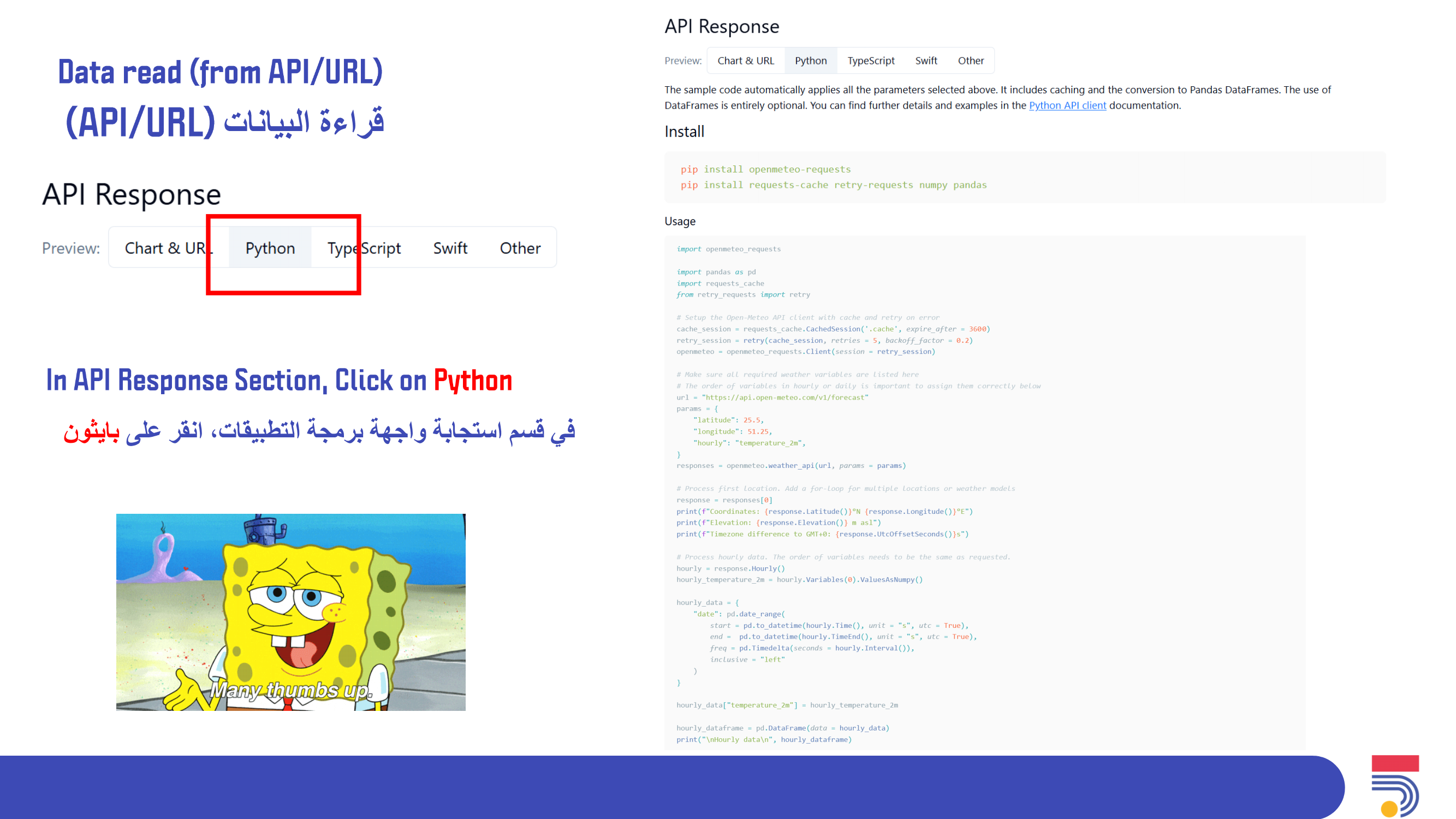Open the Swift tab in the right panel
This screenshot has height=819, width=1456.
tap(926, 61)
